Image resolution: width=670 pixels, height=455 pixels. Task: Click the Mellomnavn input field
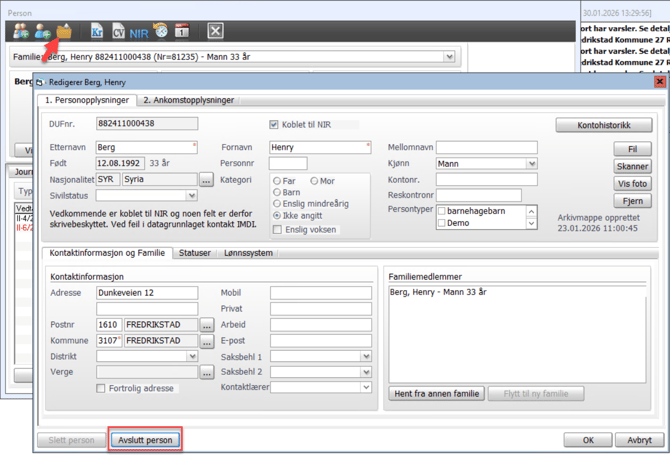coord(486,147)
